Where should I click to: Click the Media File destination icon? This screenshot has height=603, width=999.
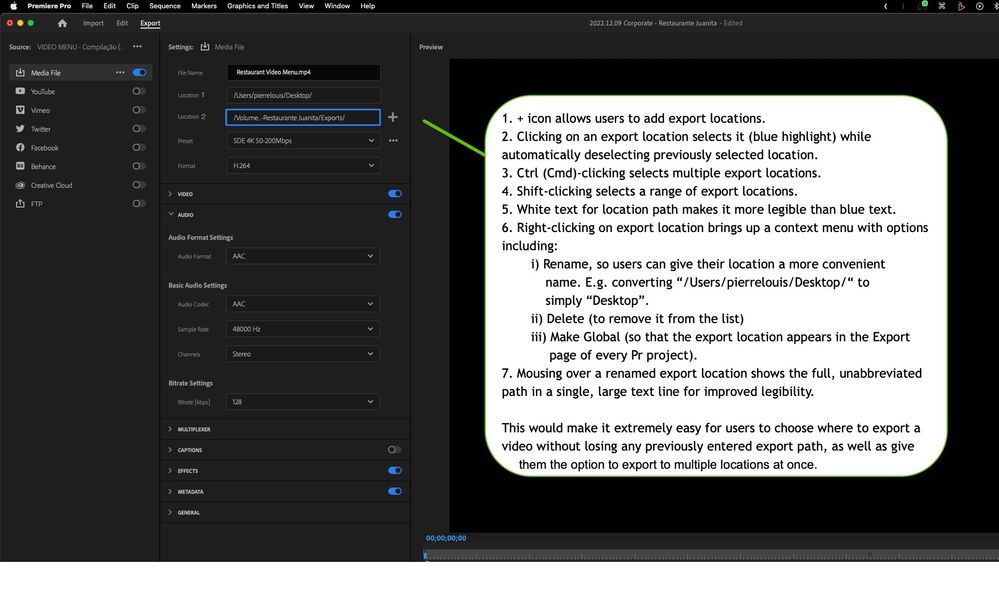[x=20, y=73]
